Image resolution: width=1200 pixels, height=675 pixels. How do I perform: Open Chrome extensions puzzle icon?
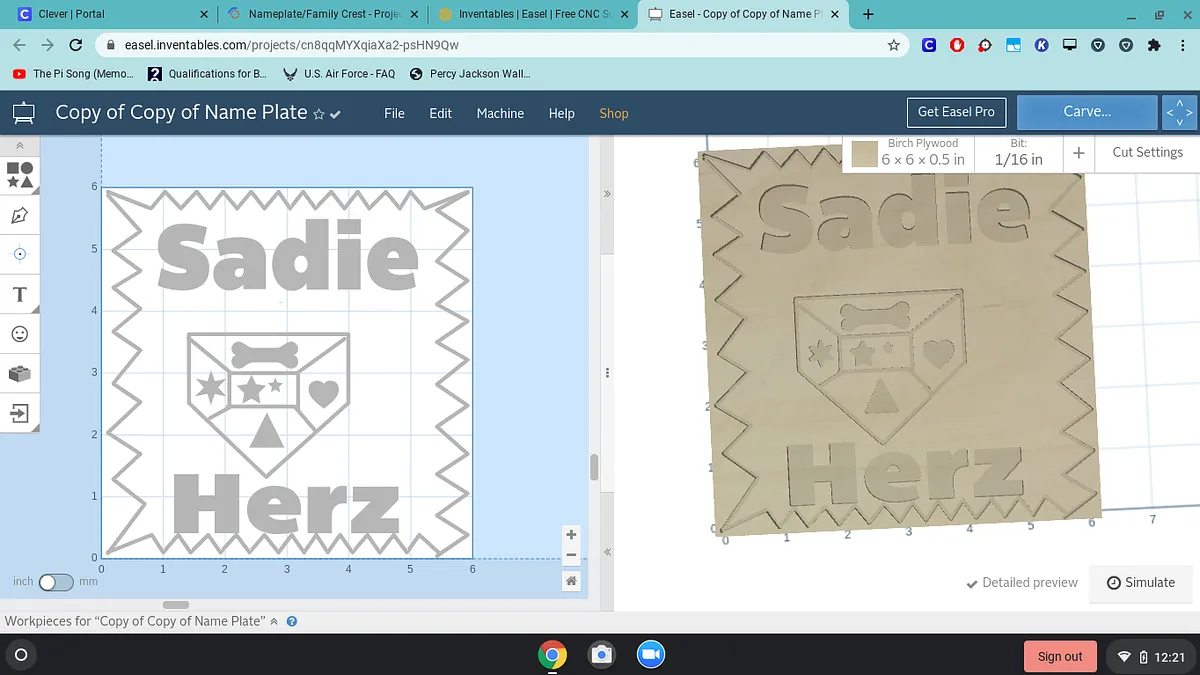[1154, 45]
